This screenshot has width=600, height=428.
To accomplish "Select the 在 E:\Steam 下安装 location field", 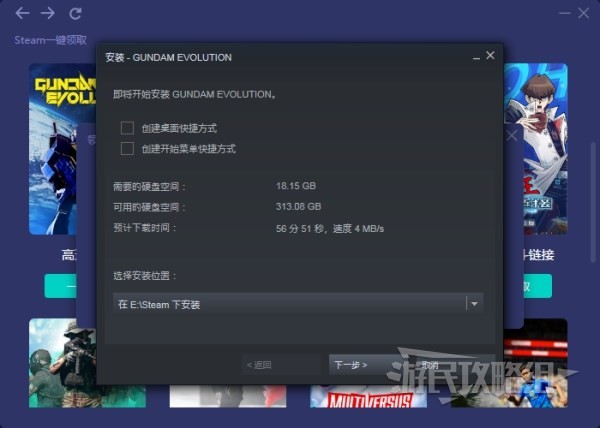I will [298, 304].
